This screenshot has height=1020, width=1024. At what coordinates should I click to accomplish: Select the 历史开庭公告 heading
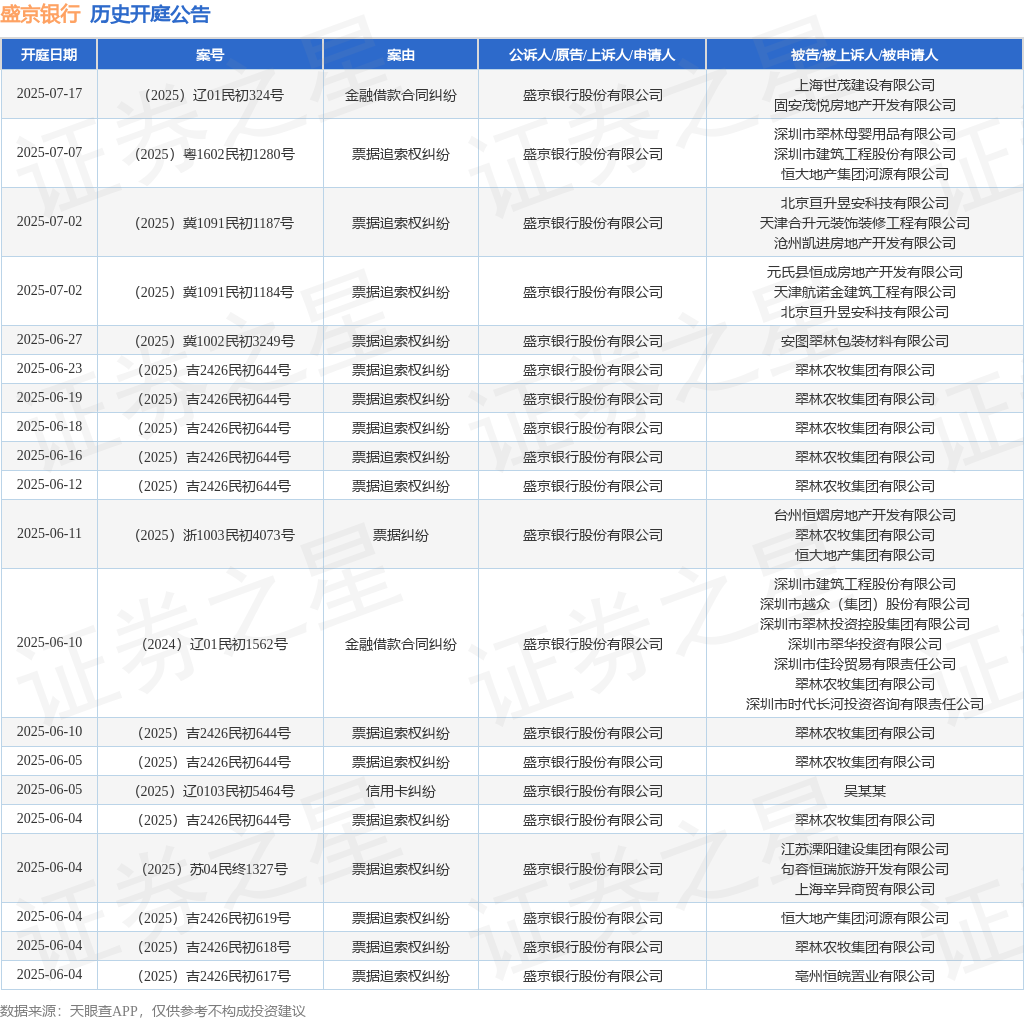pyautogui.click(x=150, y=14)
